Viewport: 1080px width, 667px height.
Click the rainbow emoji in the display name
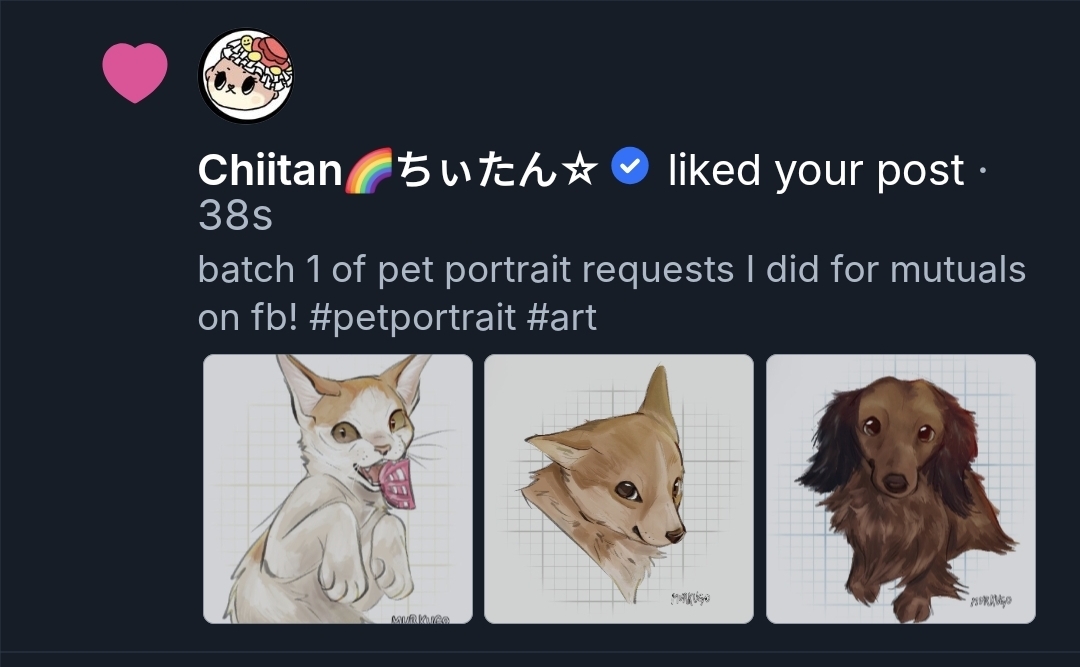(x=369, y=171)
